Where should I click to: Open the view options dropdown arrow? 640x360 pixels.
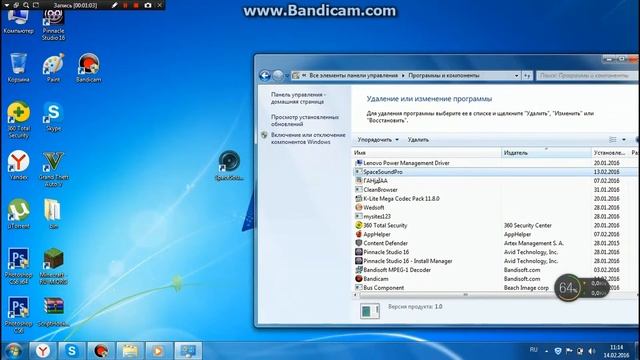[x=624, y=140]
